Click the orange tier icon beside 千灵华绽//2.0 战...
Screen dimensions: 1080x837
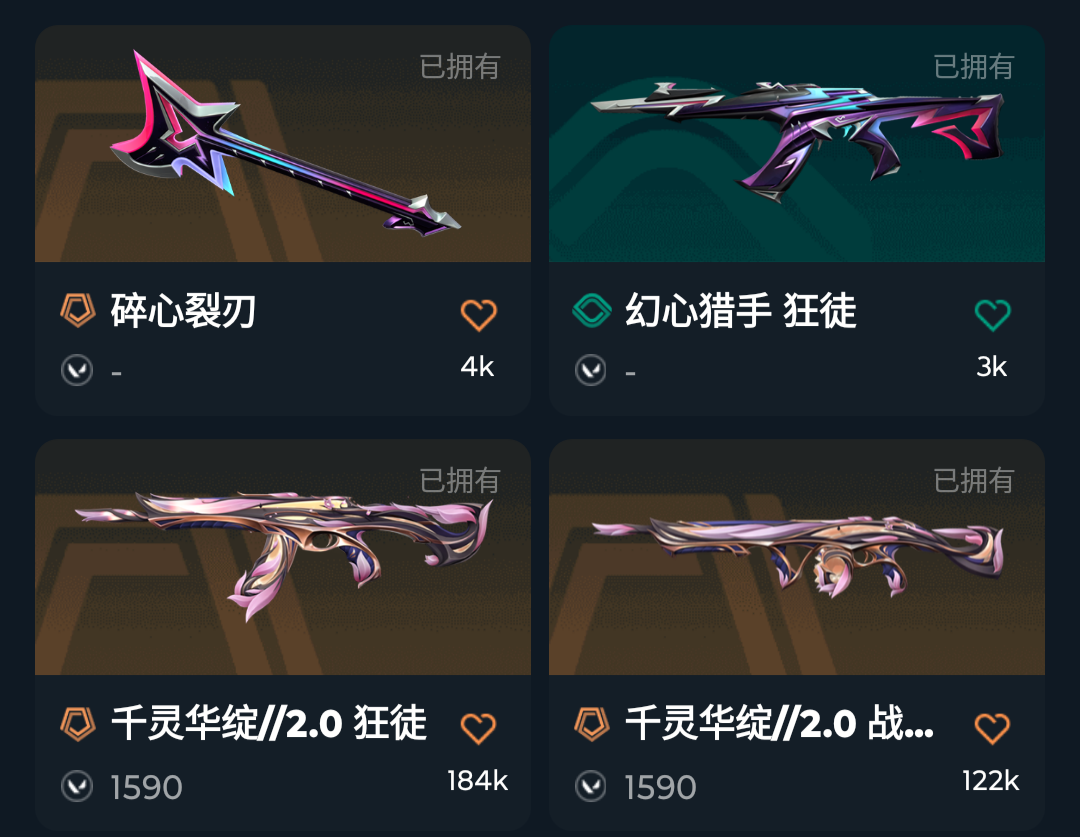pyautogui.click(x=592, y=724)
